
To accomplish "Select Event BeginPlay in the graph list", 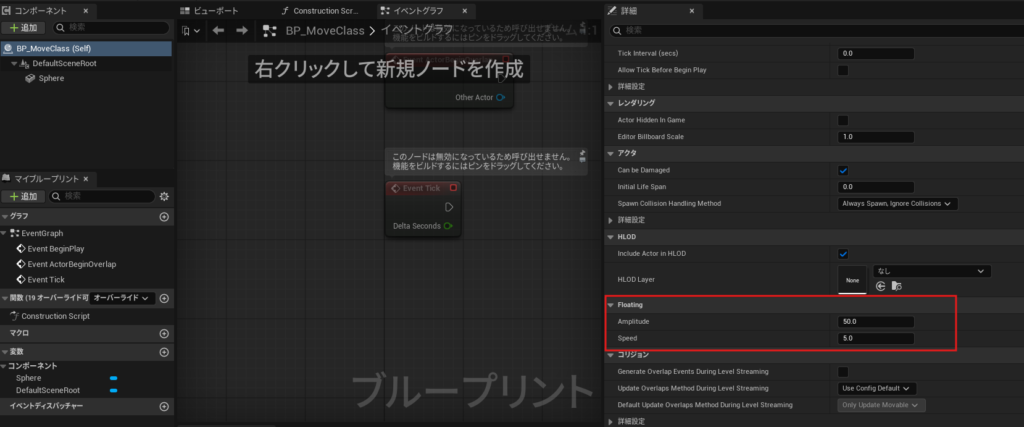I will click(55, 248).
